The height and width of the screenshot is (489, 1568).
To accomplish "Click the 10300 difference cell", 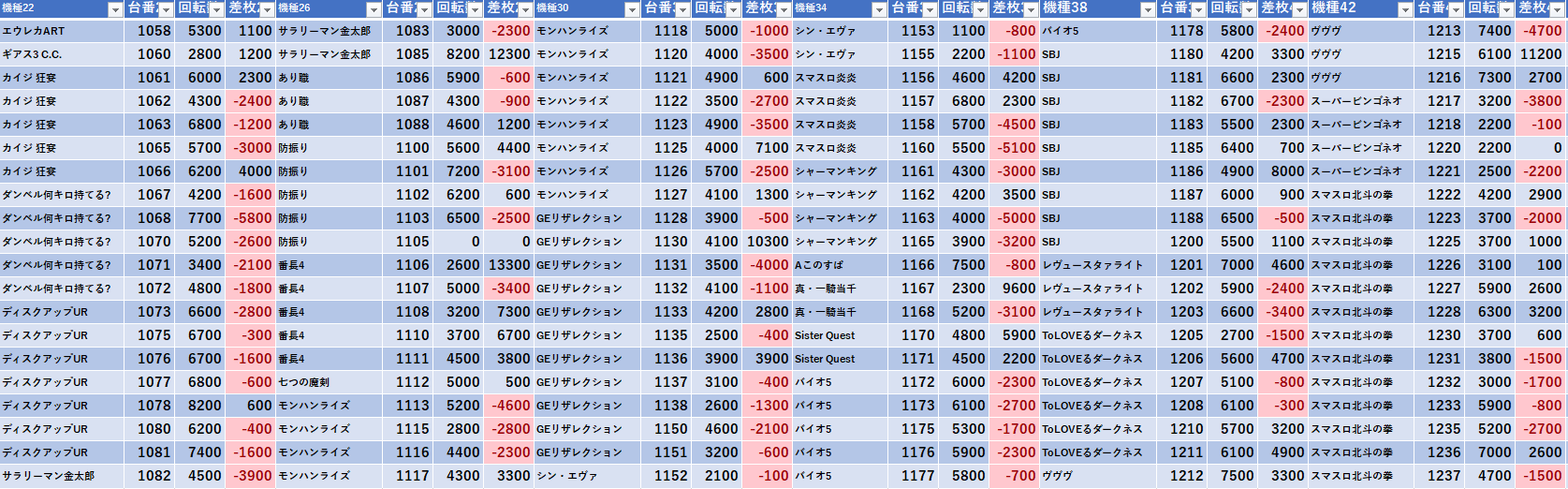I will tap(768, 242).
